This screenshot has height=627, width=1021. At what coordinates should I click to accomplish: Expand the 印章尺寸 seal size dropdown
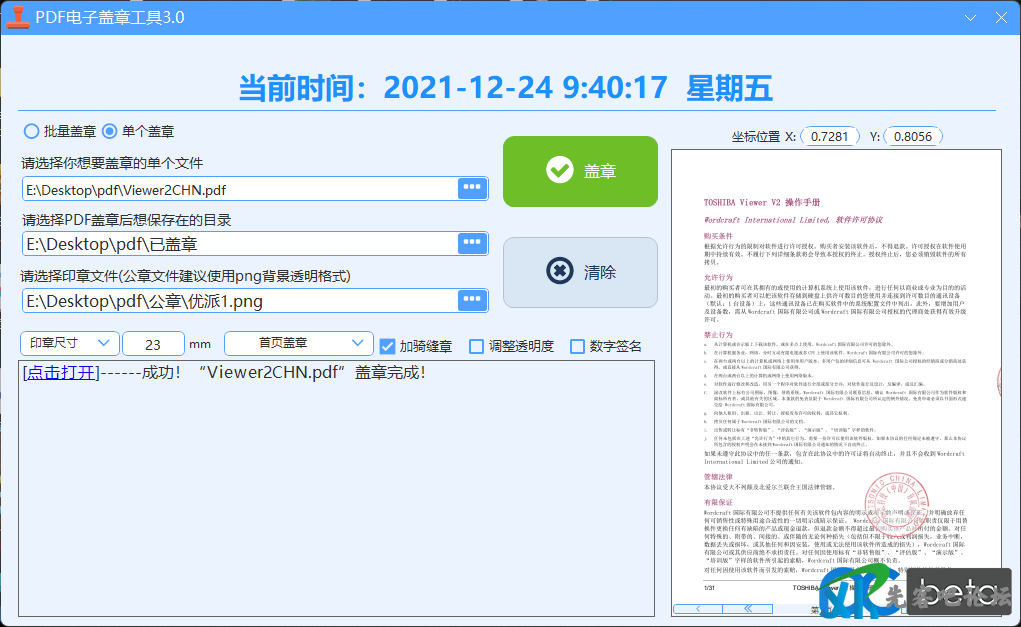click(x=70, y=343)
